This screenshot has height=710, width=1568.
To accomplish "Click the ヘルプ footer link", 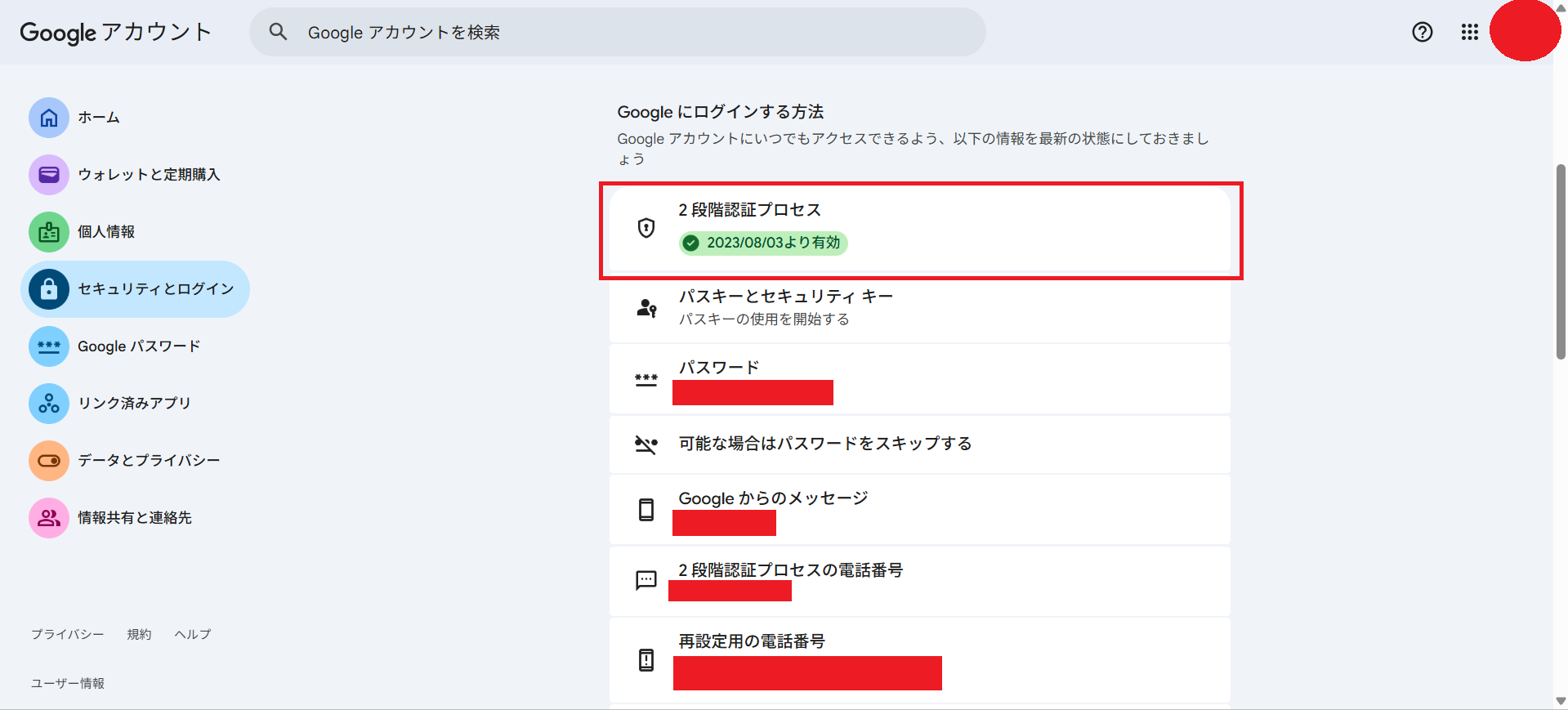I will (193, 634).
